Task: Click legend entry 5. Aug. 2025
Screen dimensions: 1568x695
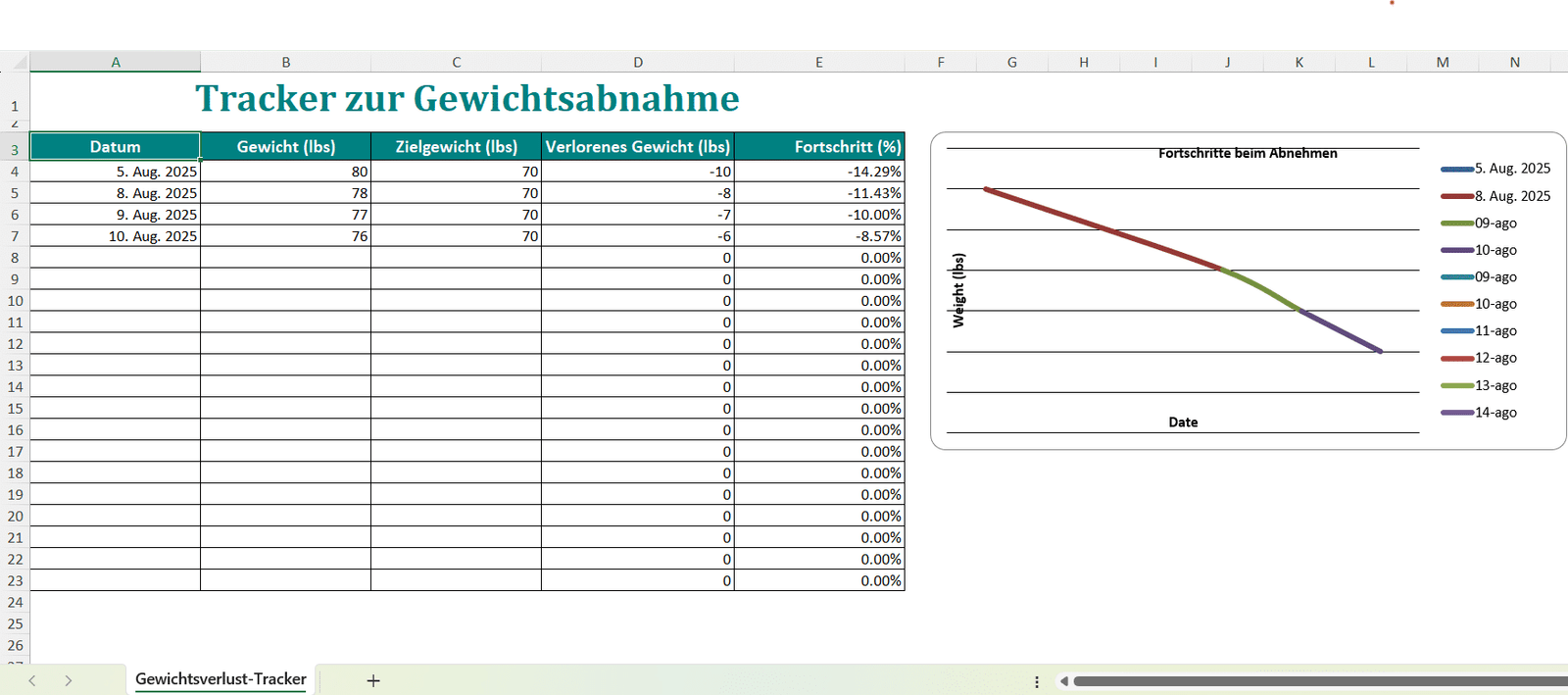Action: 1495,169
